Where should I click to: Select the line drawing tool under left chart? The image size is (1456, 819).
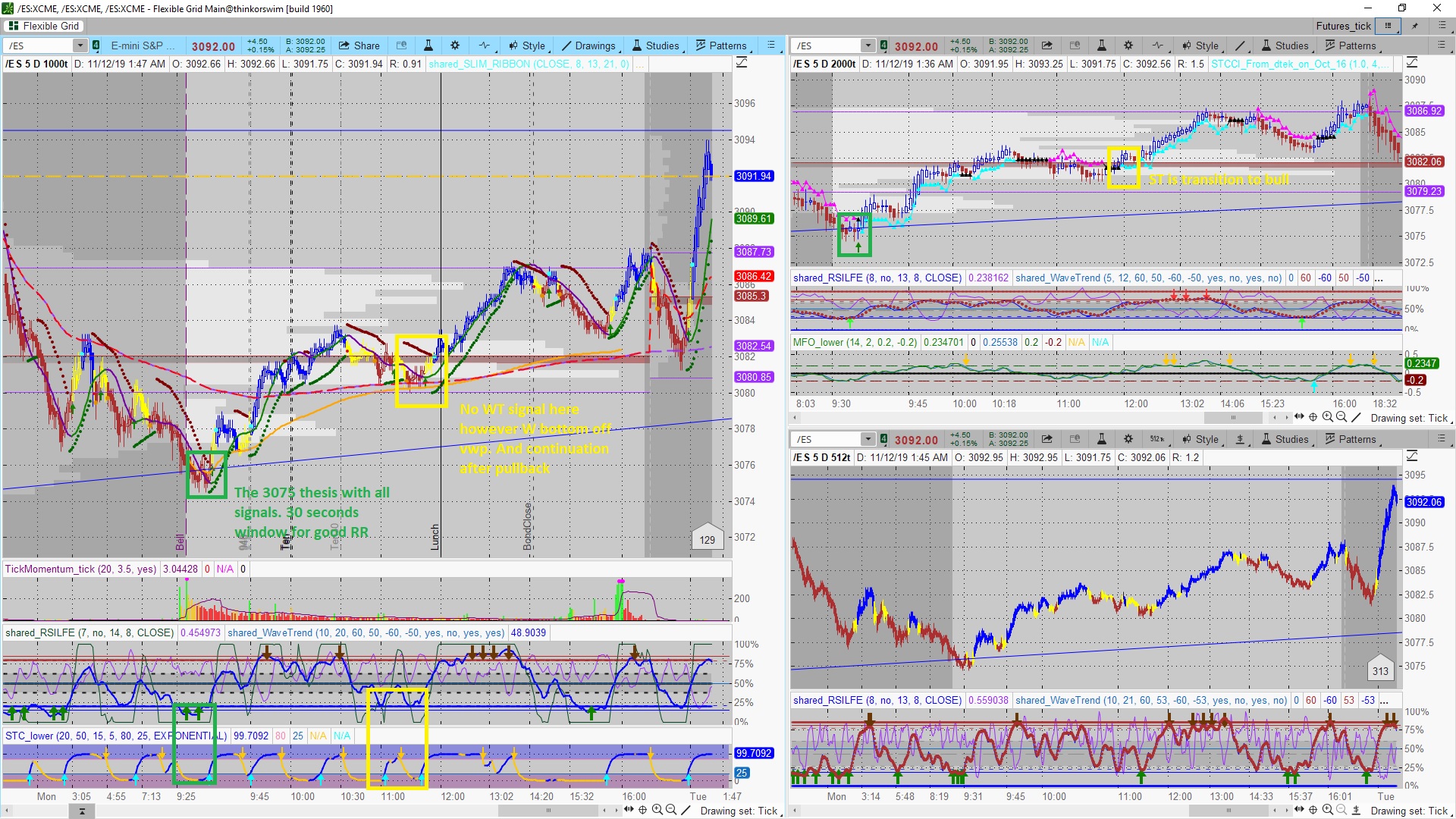click(x=686, y=810)
